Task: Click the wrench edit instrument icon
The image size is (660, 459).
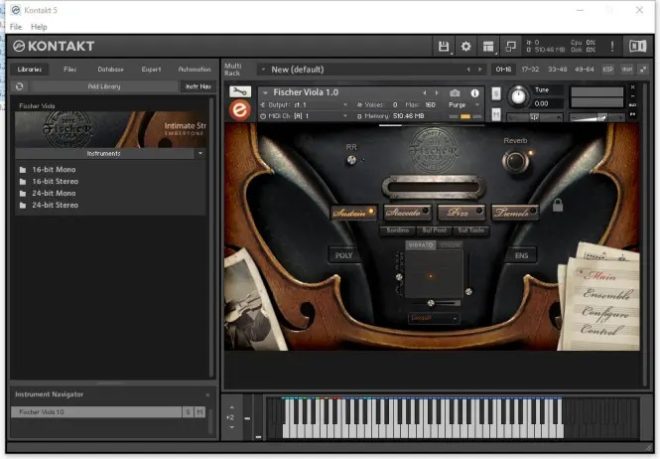Action: pyautogui.click(x=240, y=91)
